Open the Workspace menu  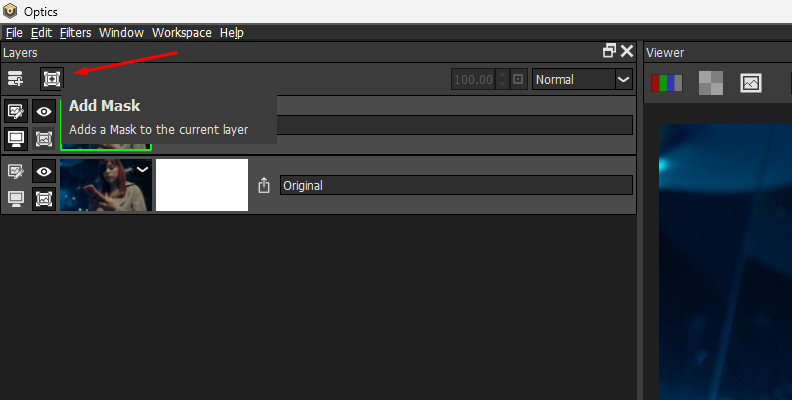[x=181, y=32]
